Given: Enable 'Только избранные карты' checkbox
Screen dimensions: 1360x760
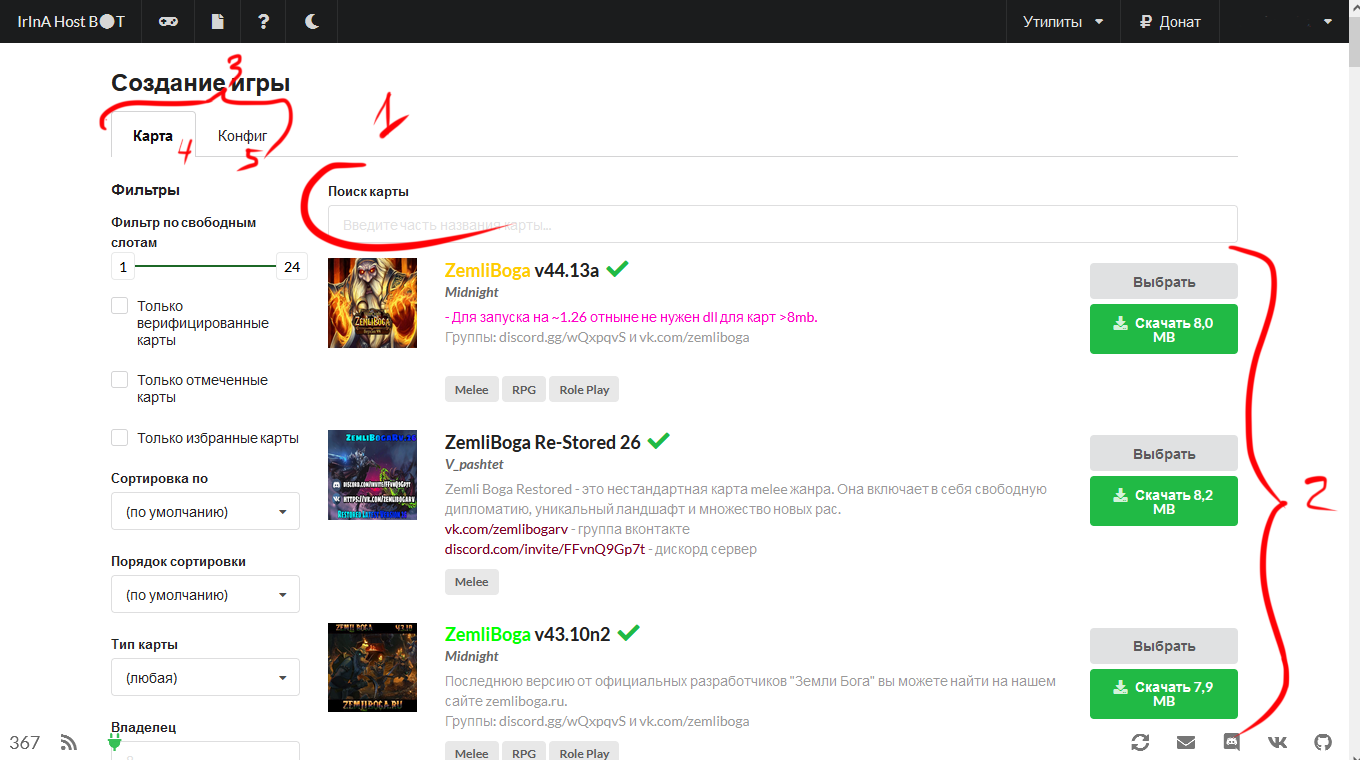Looking at the screenshot, I should coord(120,438).
